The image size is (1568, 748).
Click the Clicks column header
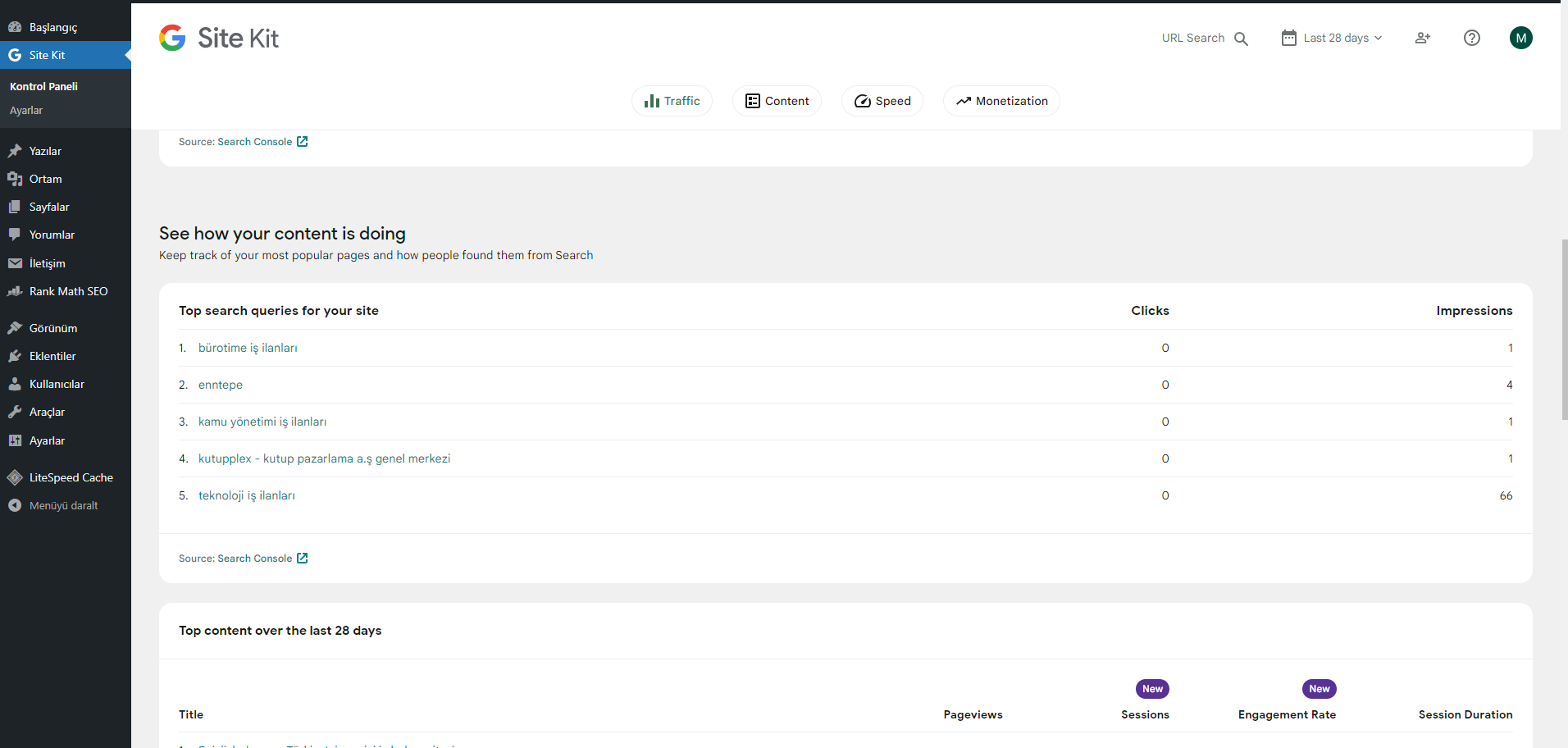(1151, 311)
